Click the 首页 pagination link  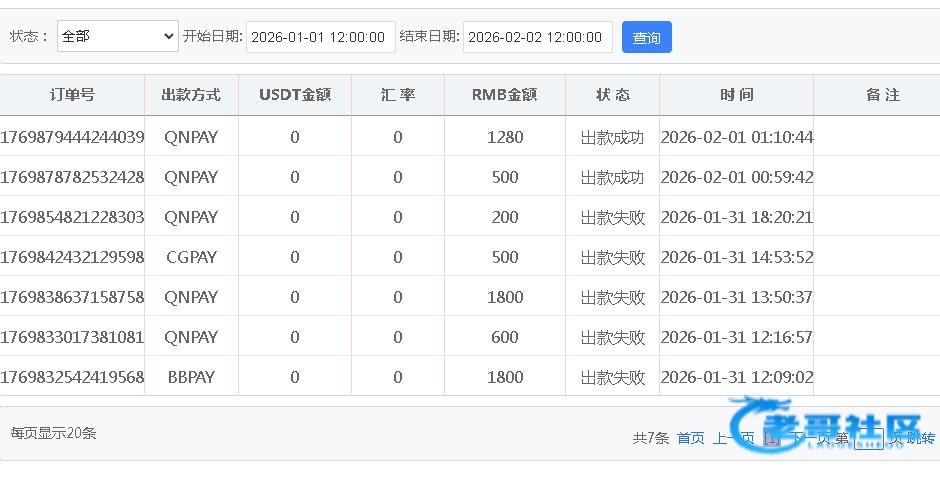690,438
